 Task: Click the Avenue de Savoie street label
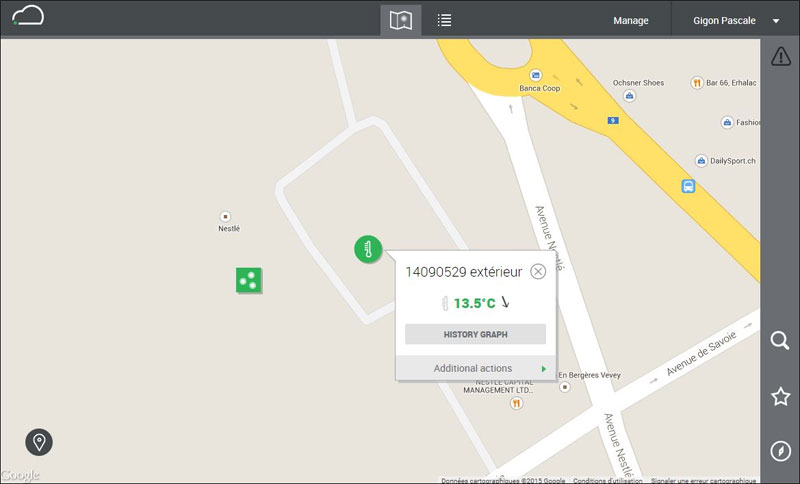coord(702,353)
